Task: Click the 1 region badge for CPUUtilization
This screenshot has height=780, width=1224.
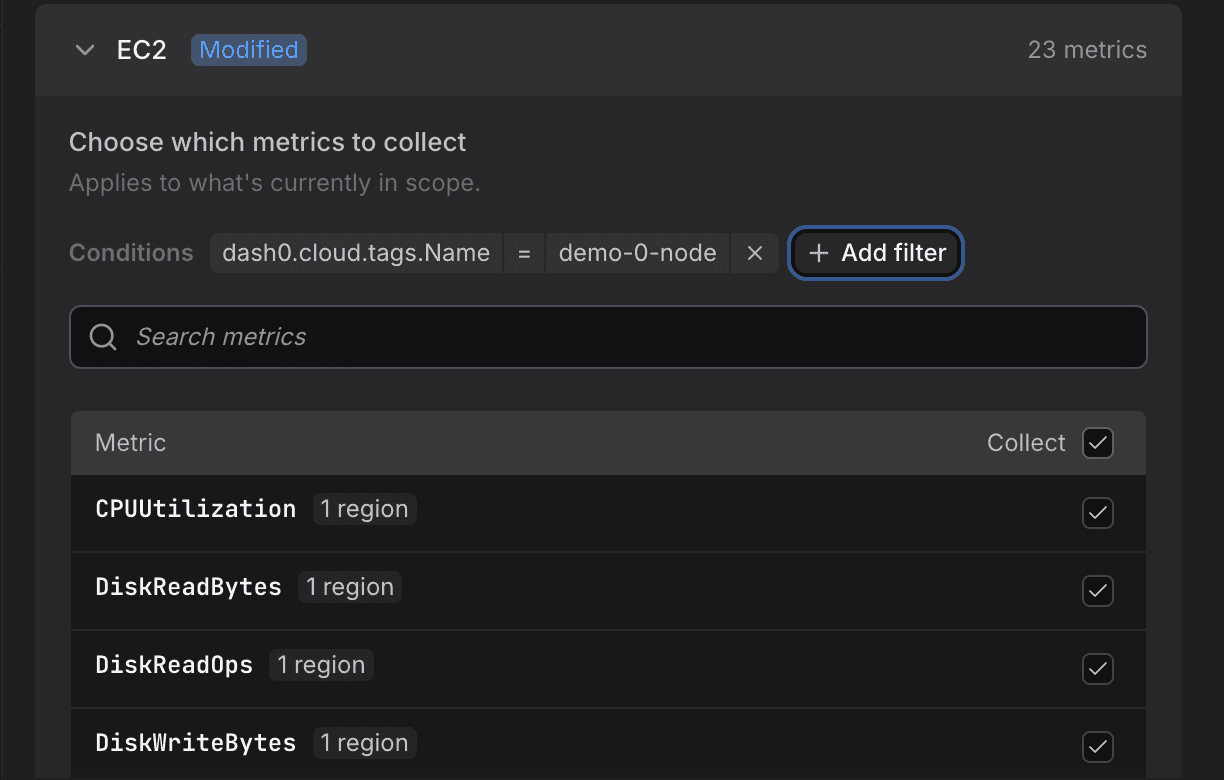Action: point(365,509)
